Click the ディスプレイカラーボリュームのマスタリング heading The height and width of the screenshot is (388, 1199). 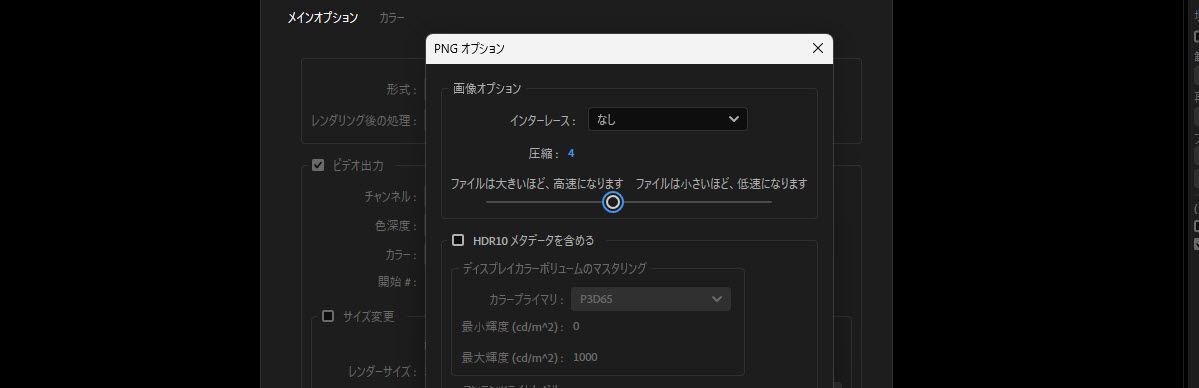point(554,268)
